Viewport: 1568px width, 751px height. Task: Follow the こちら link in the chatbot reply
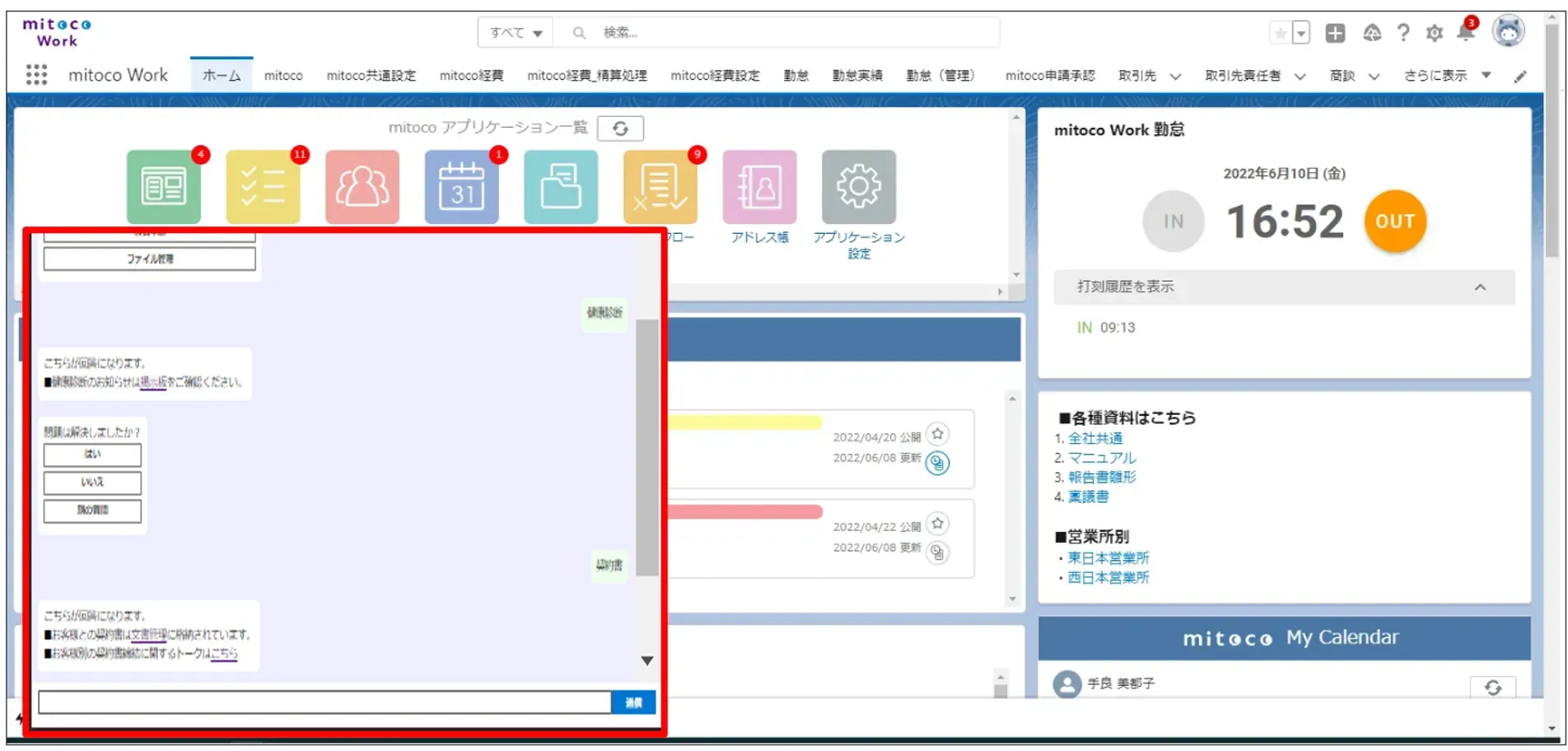[224, 654]
